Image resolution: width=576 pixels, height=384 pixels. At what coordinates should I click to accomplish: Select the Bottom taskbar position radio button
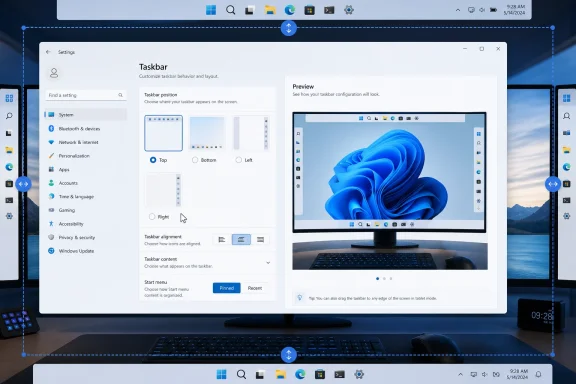[195, 160]
